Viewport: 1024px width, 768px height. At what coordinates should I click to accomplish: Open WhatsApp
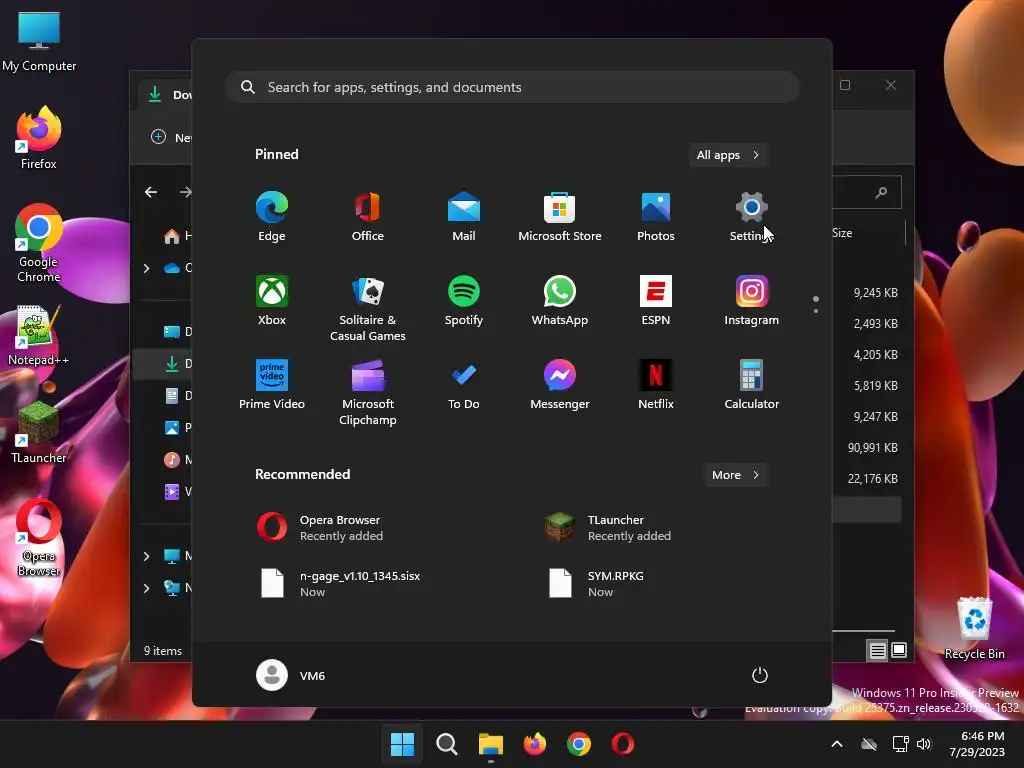tap(560, 300)
